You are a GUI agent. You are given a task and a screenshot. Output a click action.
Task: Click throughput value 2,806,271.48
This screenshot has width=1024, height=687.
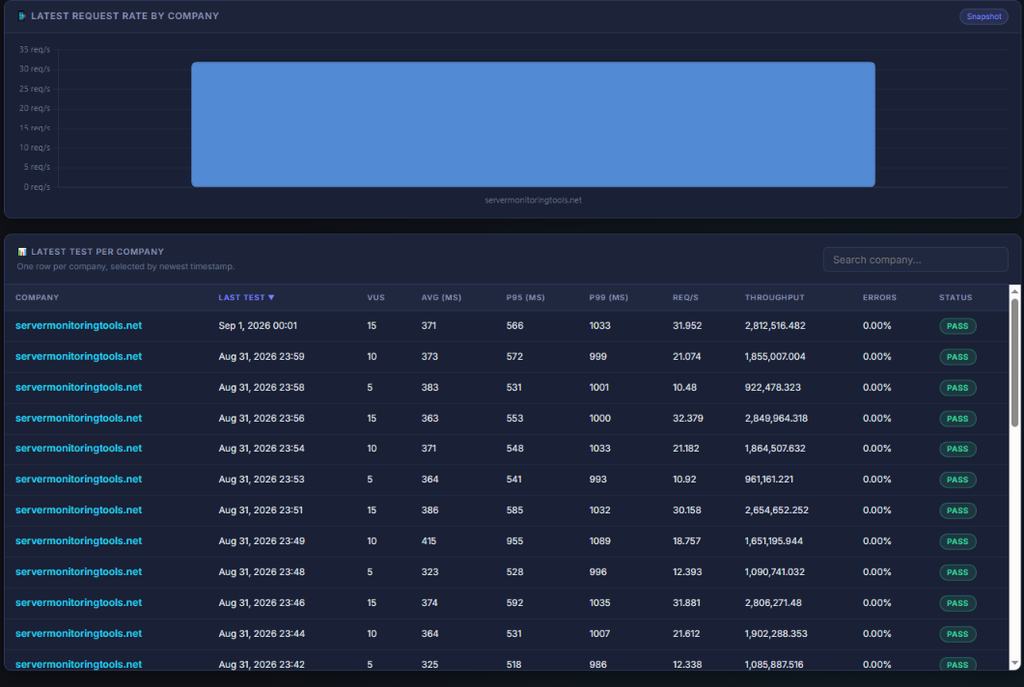coord(773,602)
